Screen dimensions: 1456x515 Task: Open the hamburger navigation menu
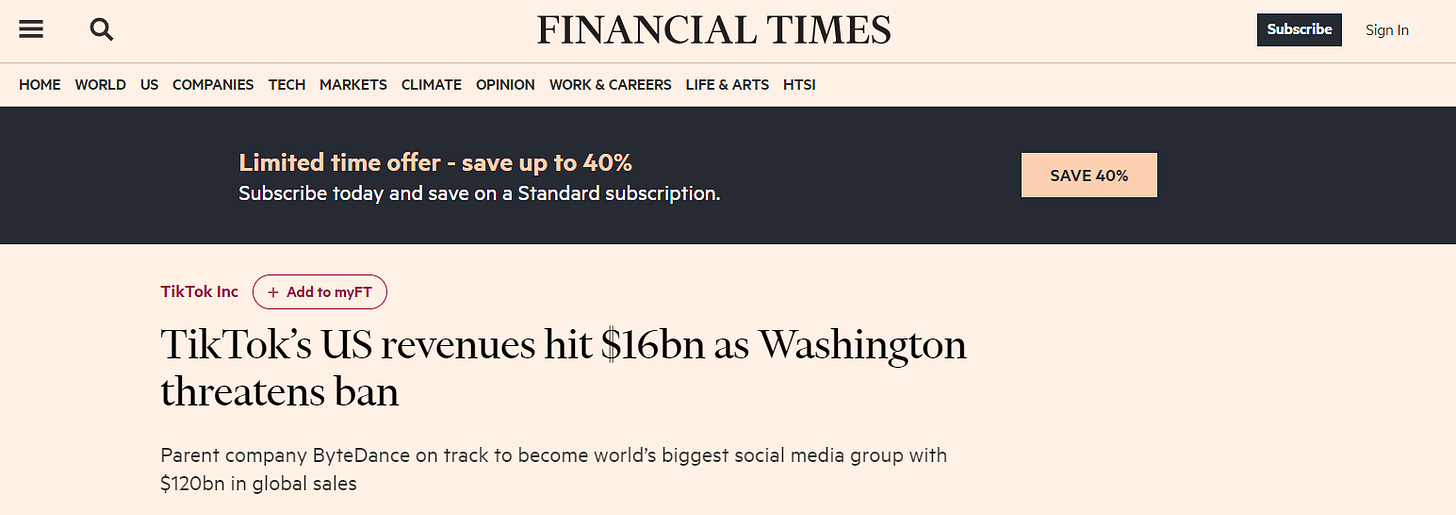click(x=31, y=29)
